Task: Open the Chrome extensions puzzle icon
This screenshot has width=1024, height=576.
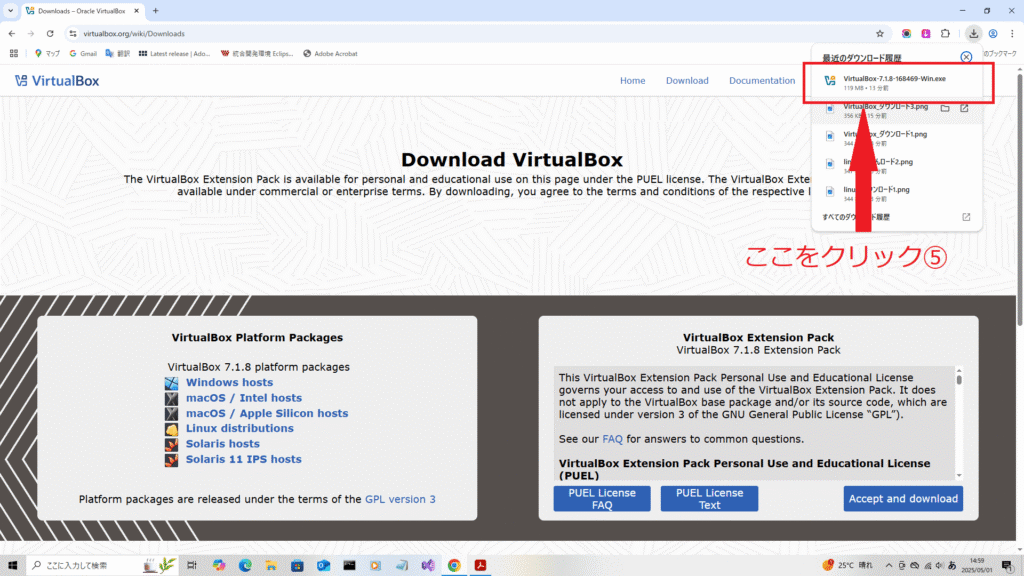Action: coord(945,33)
